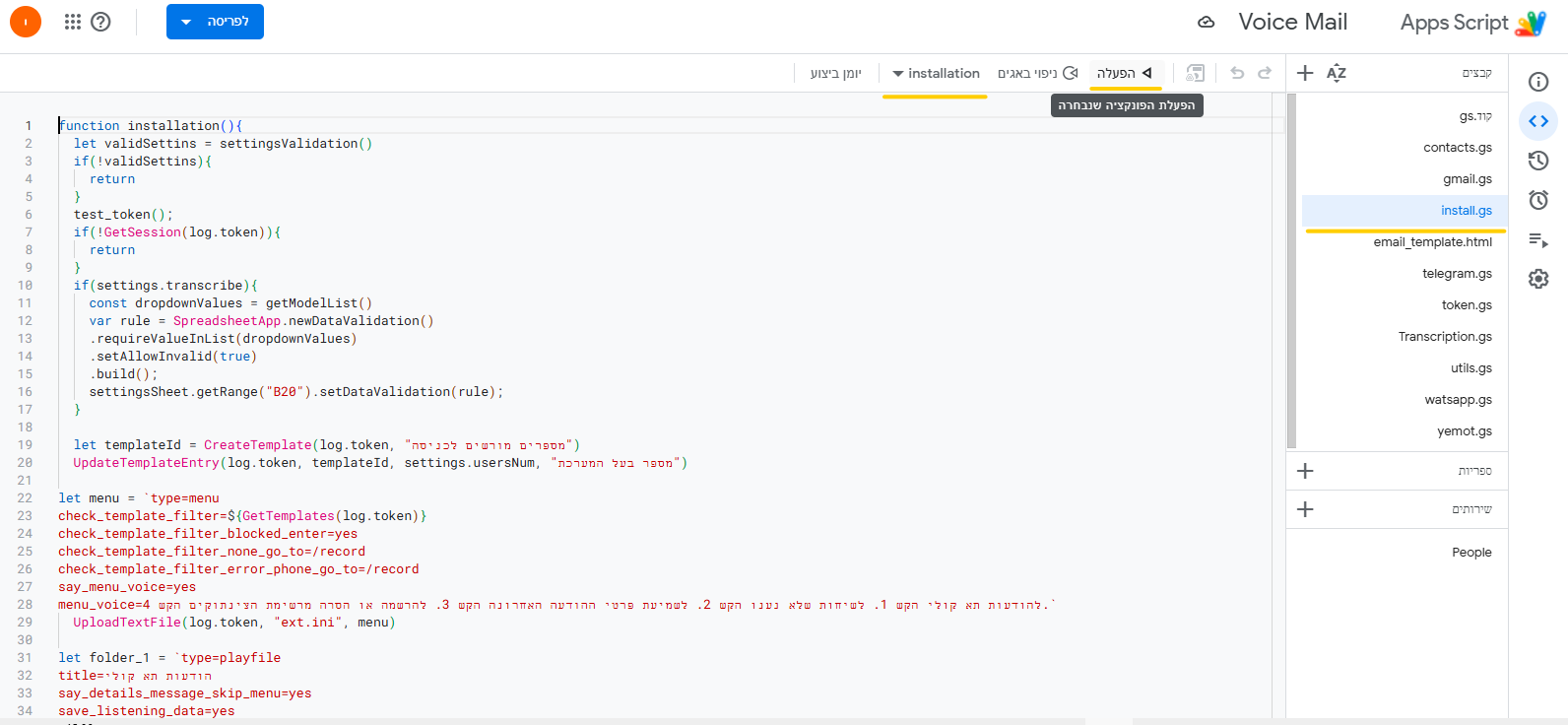Screen dimensions: 1568x725
Task: Place cursor on line 1 function installation
Action: point(150,125)
